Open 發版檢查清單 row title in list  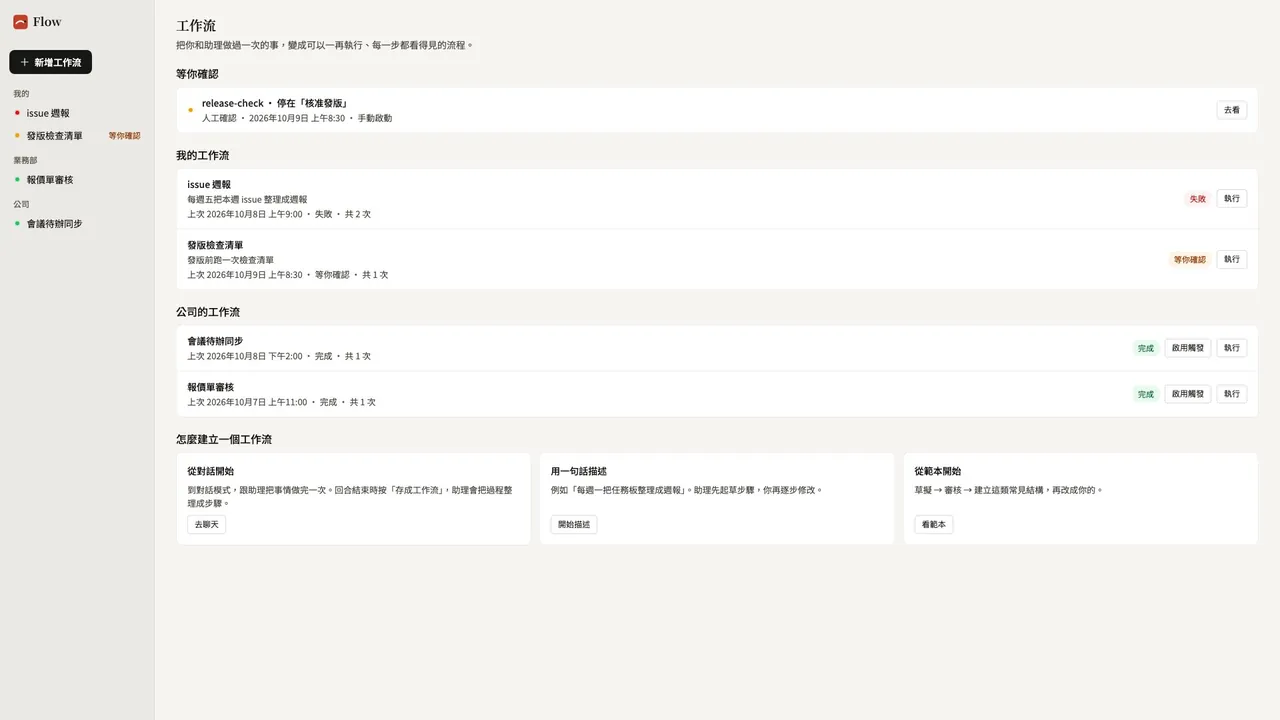click(215, 245)
